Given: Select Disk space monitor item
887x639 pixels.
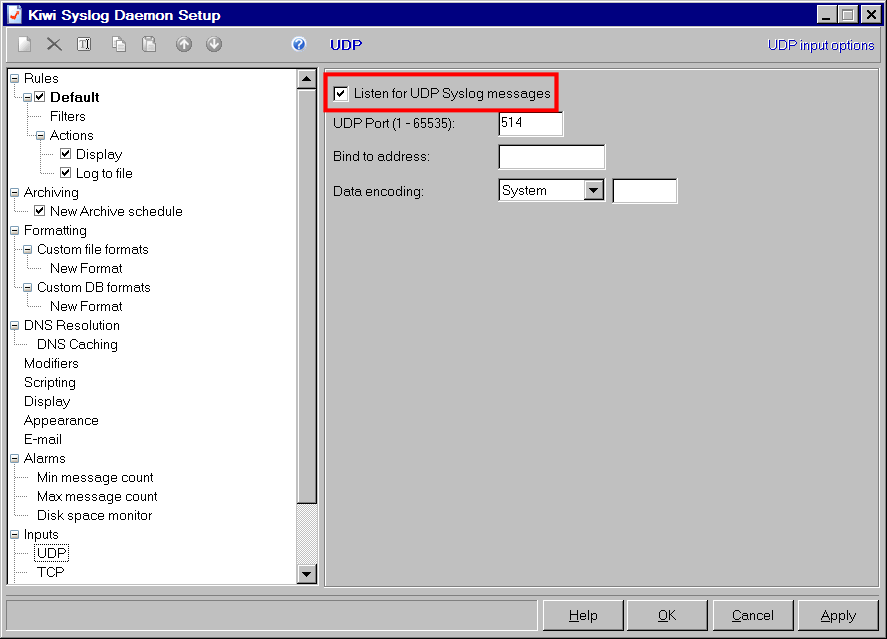Looking at the screenshot, I should click(x=94, y=515).
